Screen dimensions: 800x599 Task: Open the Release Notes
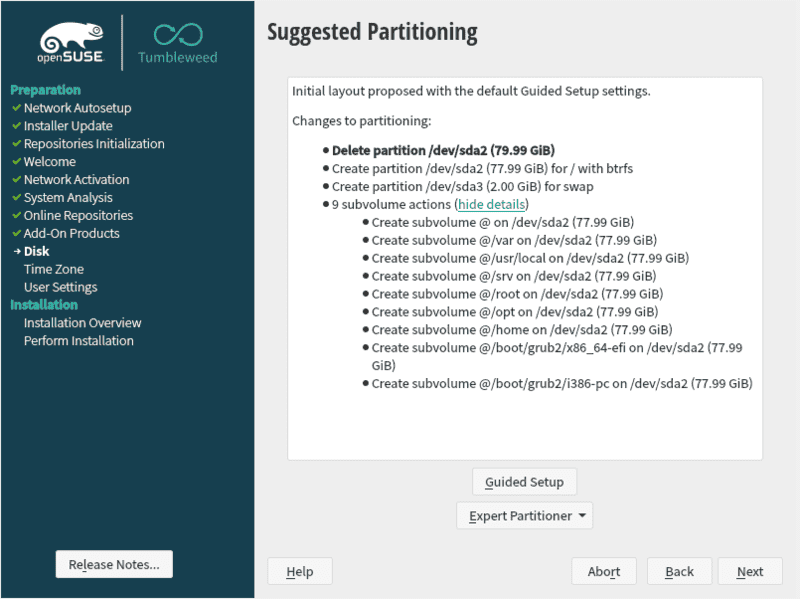click(x=114, y=564)
